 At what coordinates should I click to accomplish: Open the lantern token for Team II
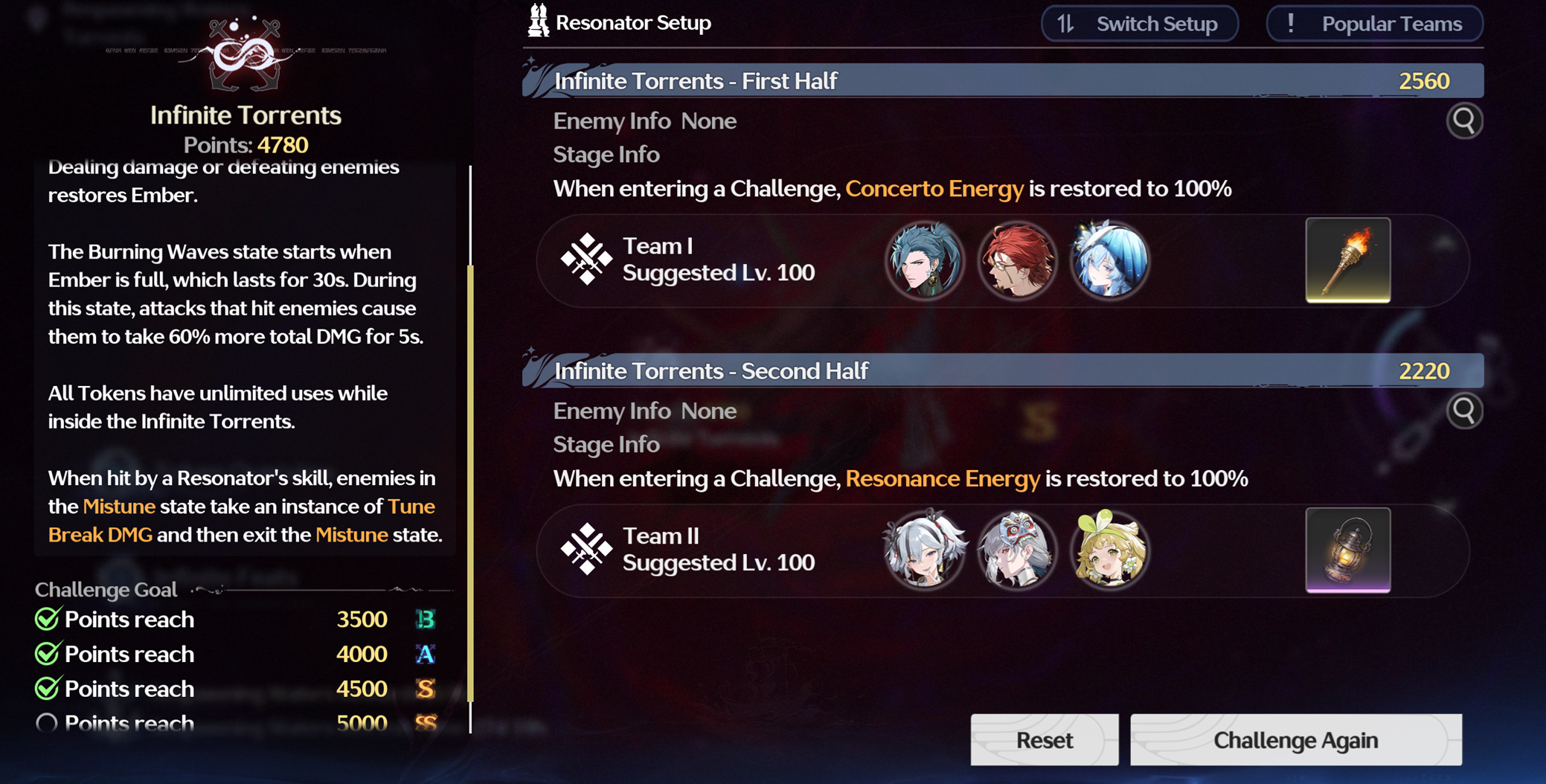pyautogui.click(x=1348, y=550)
